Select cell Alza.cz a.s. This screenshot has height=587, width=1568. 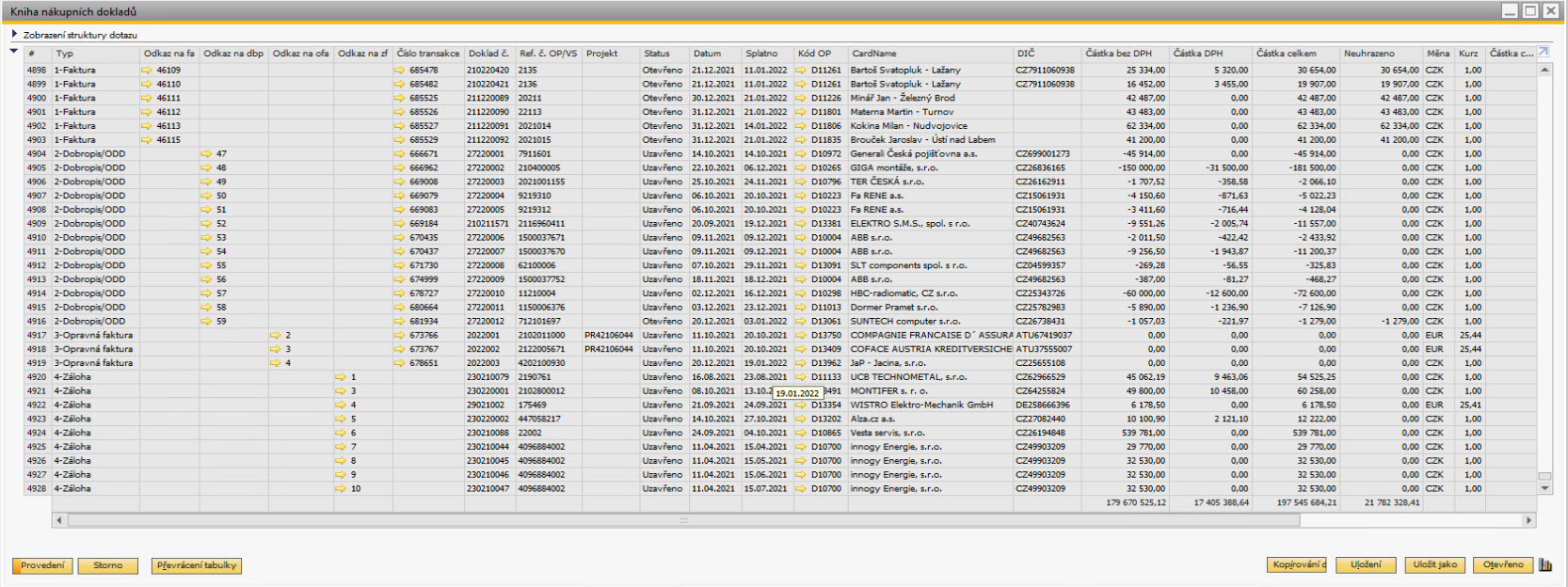click(930, 420)
